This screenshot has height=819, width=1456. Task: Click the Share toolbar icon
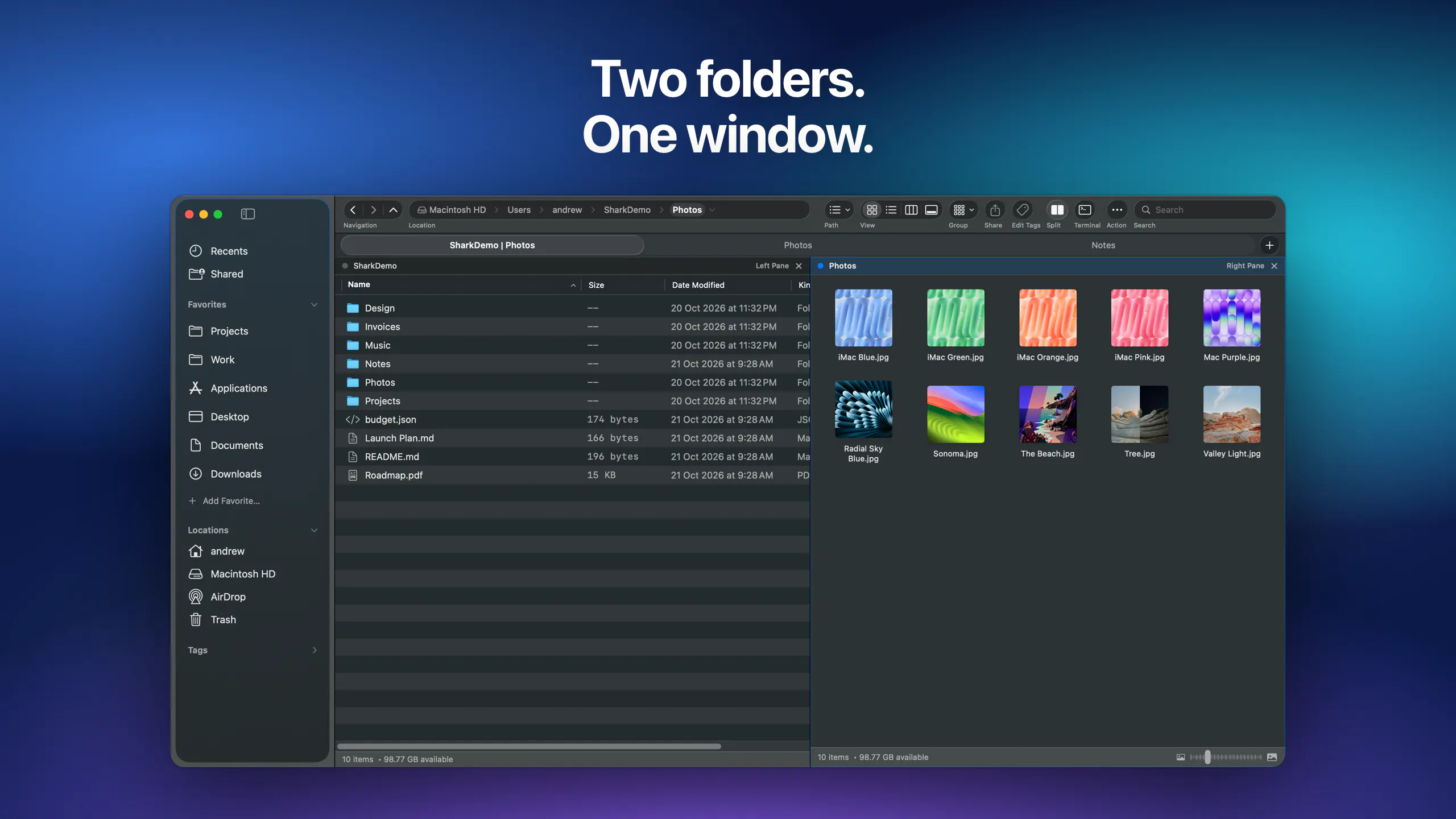tap(995, 210)
